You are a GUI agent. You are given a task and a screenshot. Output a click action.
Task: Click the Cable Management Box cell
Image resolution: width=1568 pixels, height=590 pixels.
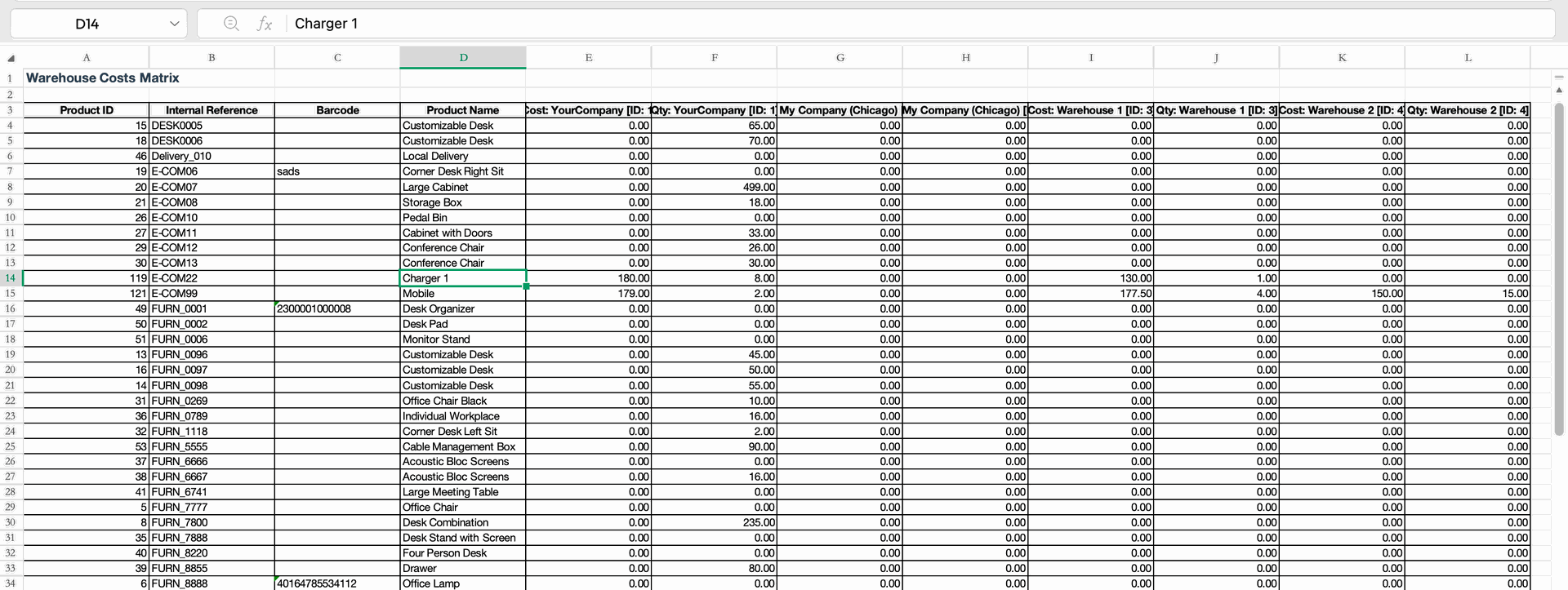pyautogui.click(x=463, y=446)
